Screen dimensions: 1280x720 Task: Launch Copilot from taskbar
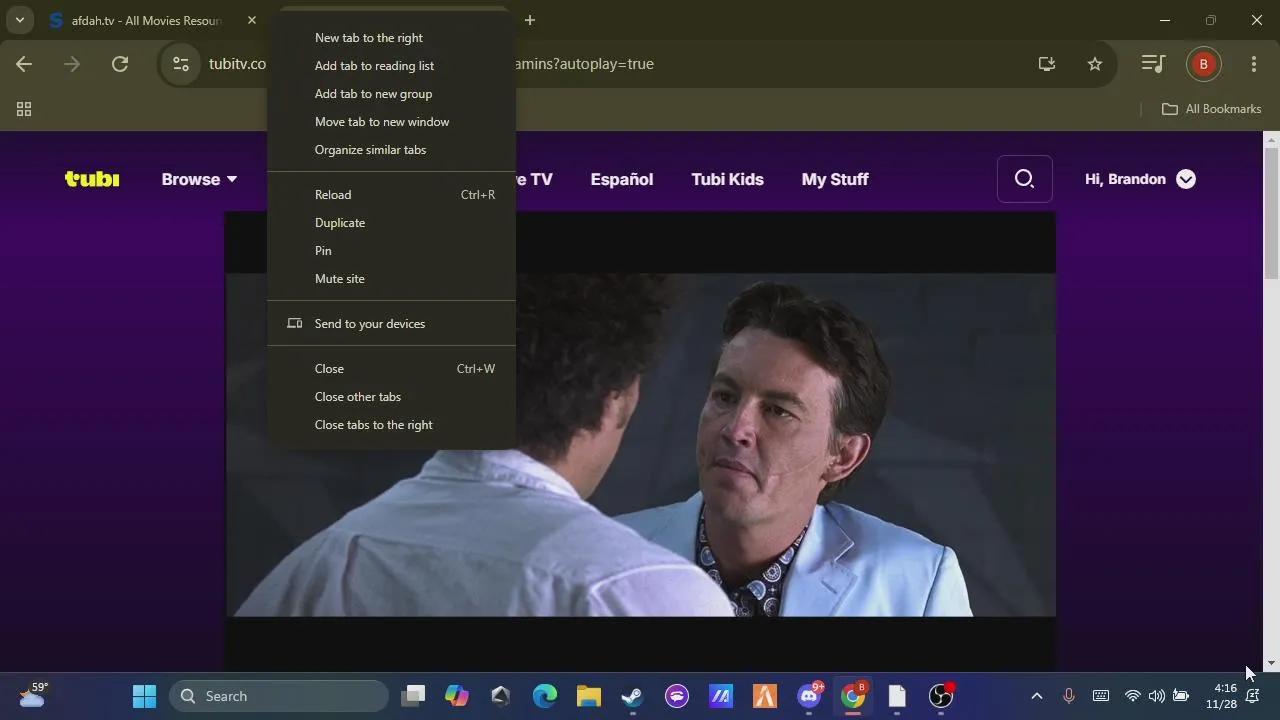457,696
